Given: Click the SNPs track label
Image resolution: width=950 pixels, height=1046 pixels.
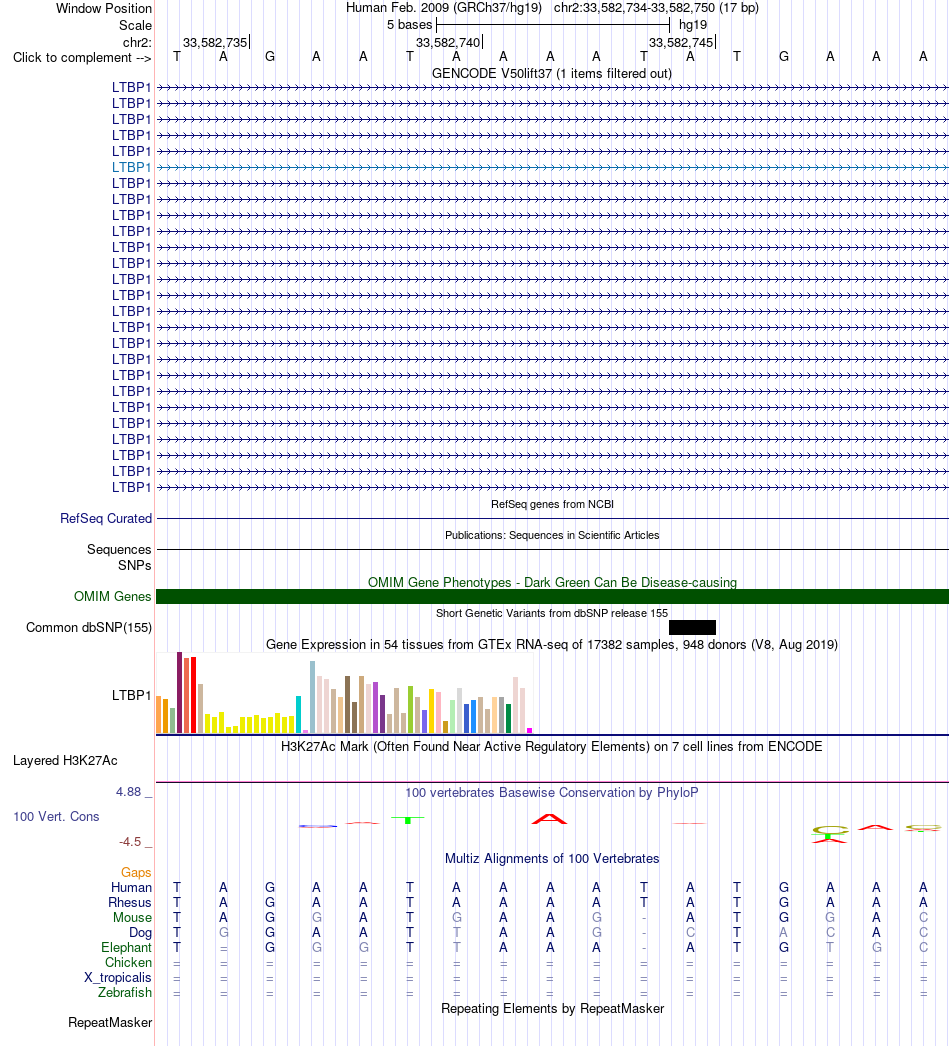Looking at the screenshot, I should click(135, 565).
